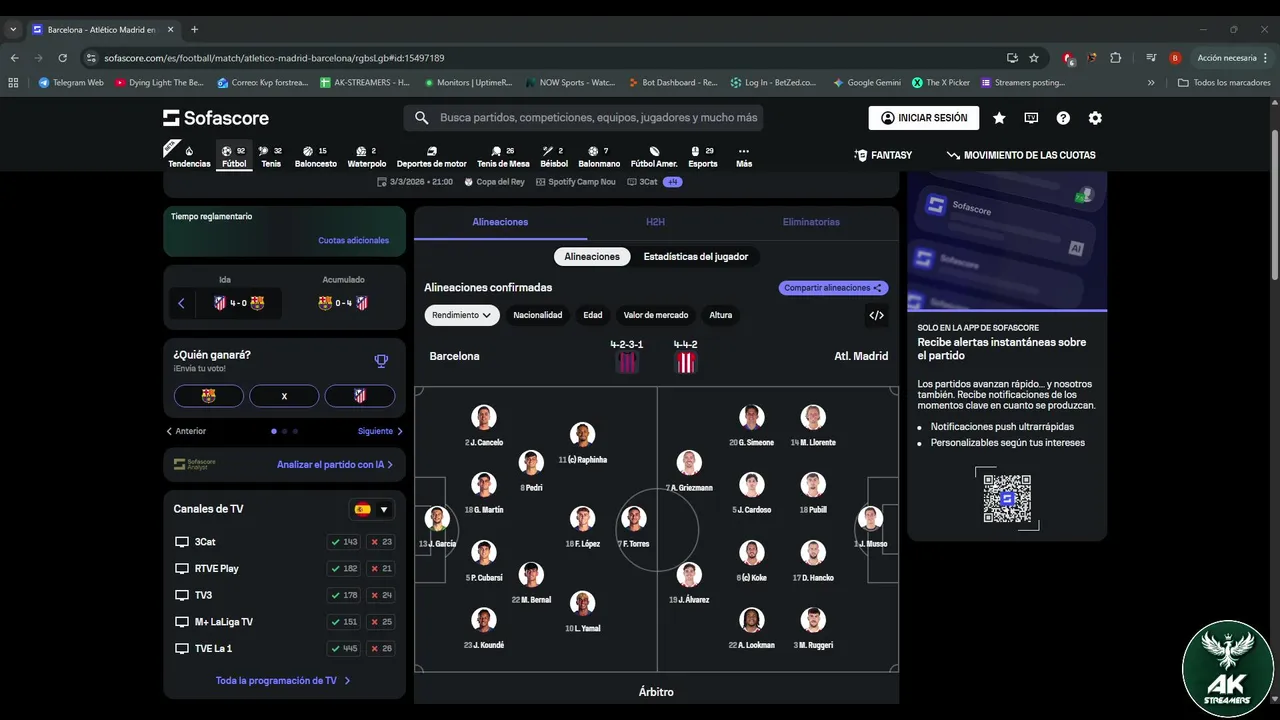Select the Nacionalidad filter

point(538,315)
